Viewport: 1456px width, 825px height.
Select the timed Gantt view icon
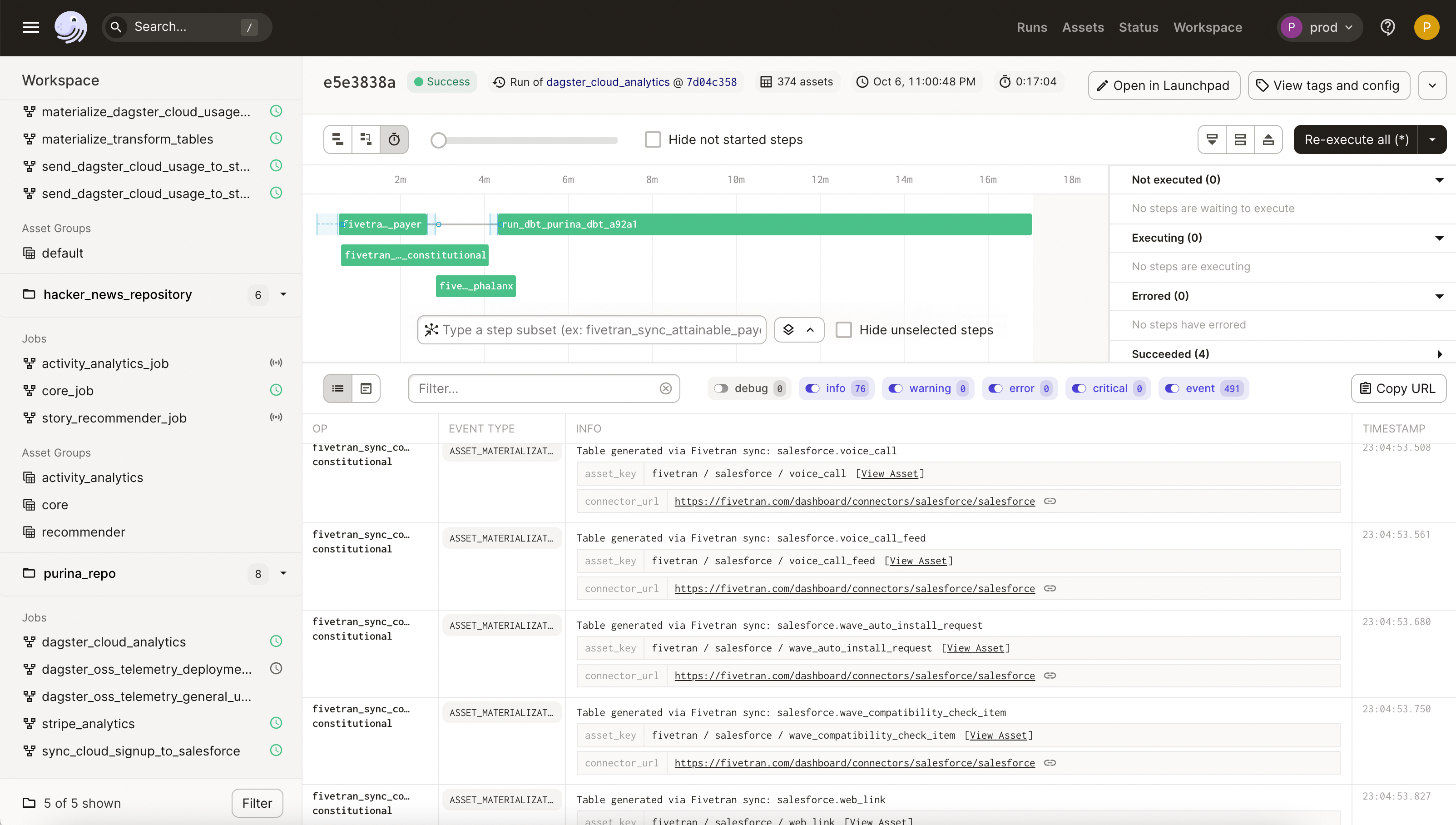pyautogui.click(x=394, y=139)
